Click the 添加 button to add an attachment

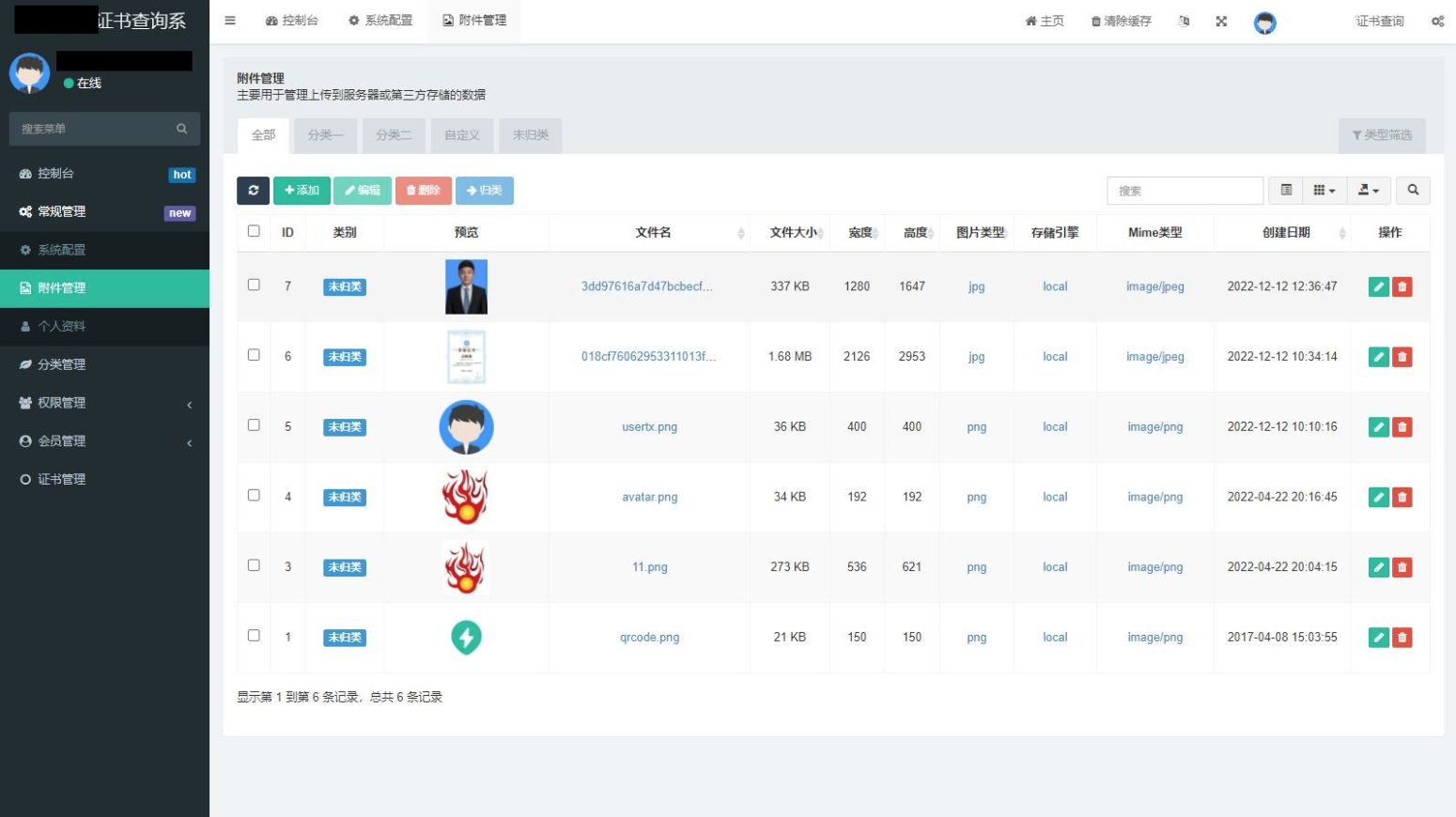(x=302, y=190)
